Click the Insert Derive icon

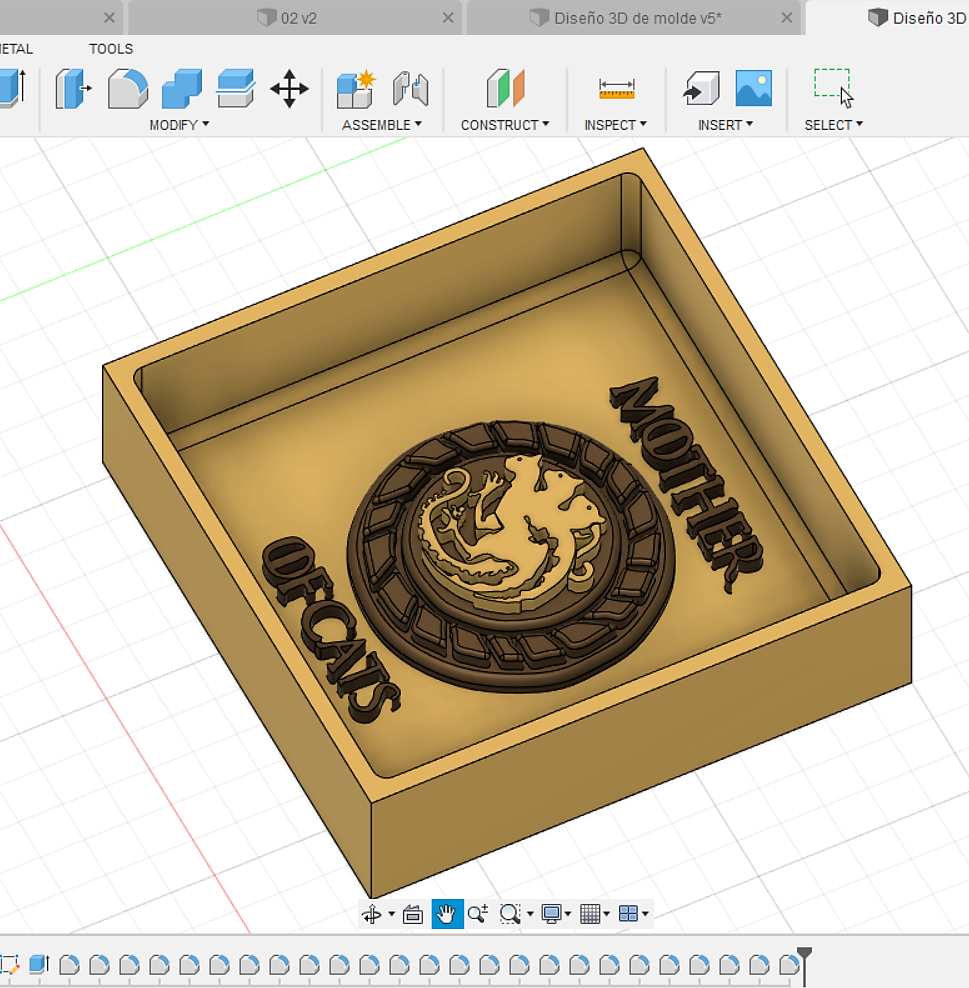point(701,89)
